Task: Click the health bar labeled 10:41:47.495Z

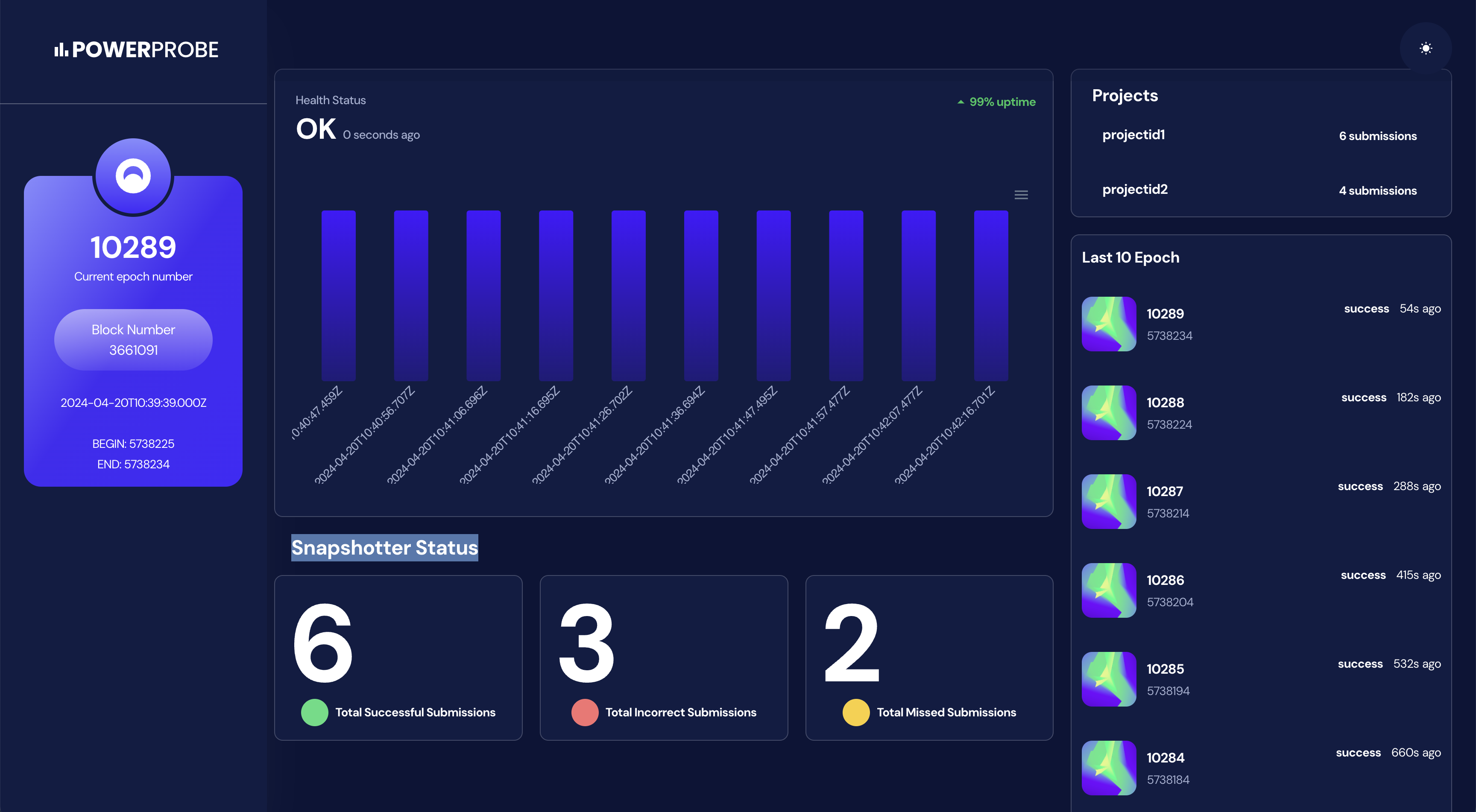Action: pos(773,295)
